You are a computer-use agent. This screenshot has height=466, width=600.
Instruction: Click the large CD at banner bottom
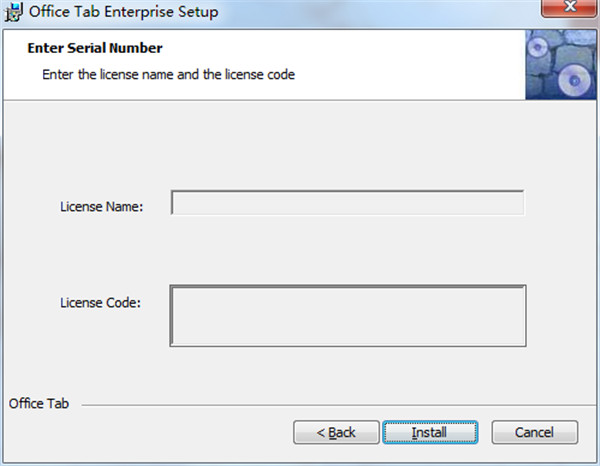pos(573,82)
